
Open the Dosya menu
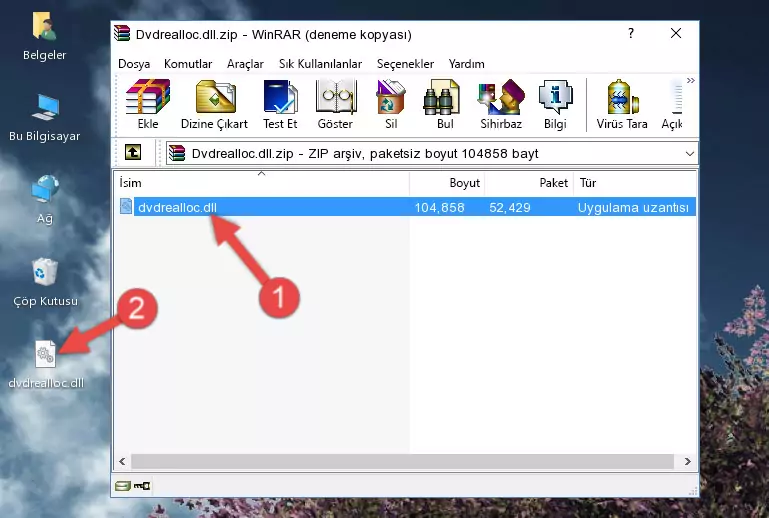(x=134, y=64)
